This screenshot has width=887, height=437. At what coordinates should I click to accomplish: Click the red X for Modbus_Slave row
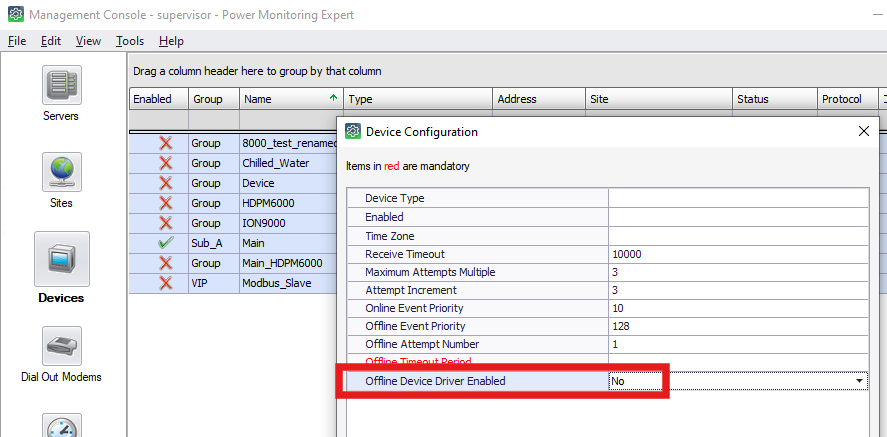[x=166, y=283]
